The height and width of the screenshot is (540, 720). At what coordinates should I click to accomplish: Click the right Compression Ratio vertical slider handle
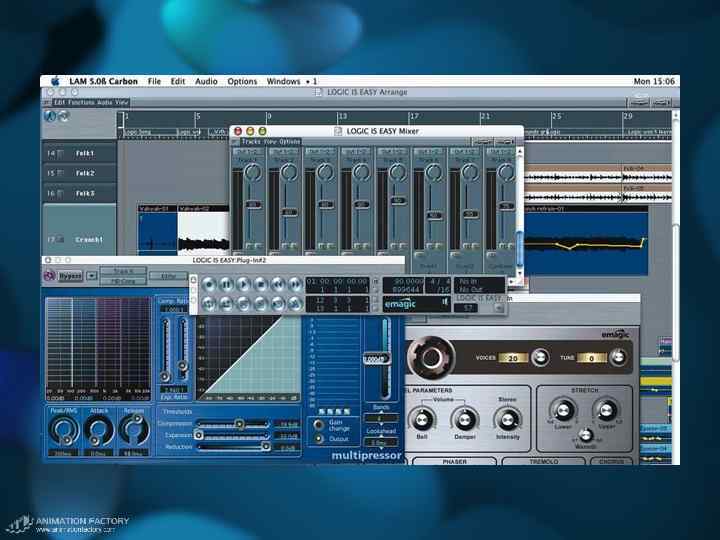tap(182, 366)
